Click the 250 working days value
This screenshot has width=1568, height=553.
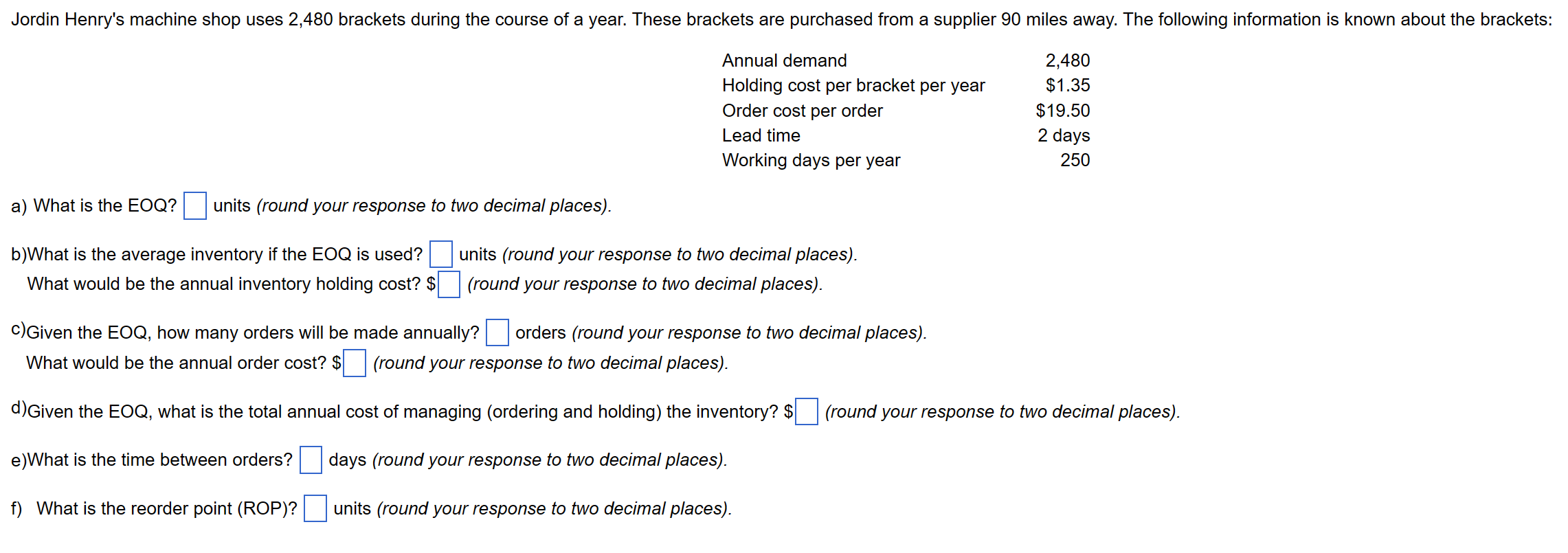(x=1075, y=160)
